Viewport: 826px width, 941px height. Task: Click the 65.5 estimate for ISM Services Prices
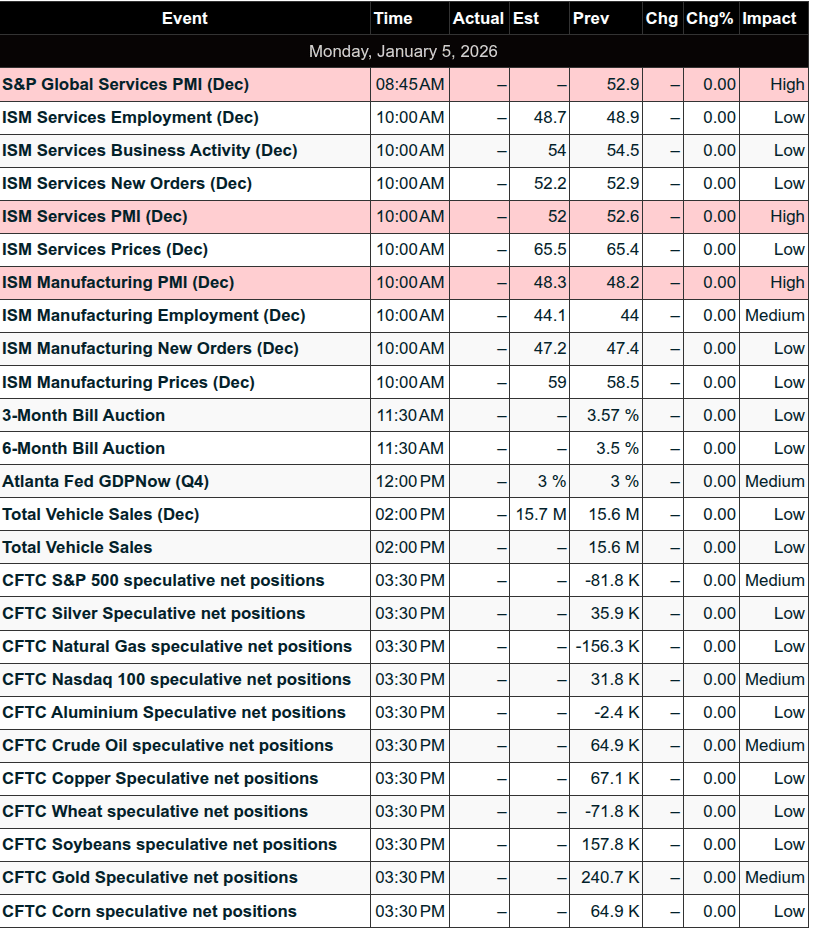(550, 250)
